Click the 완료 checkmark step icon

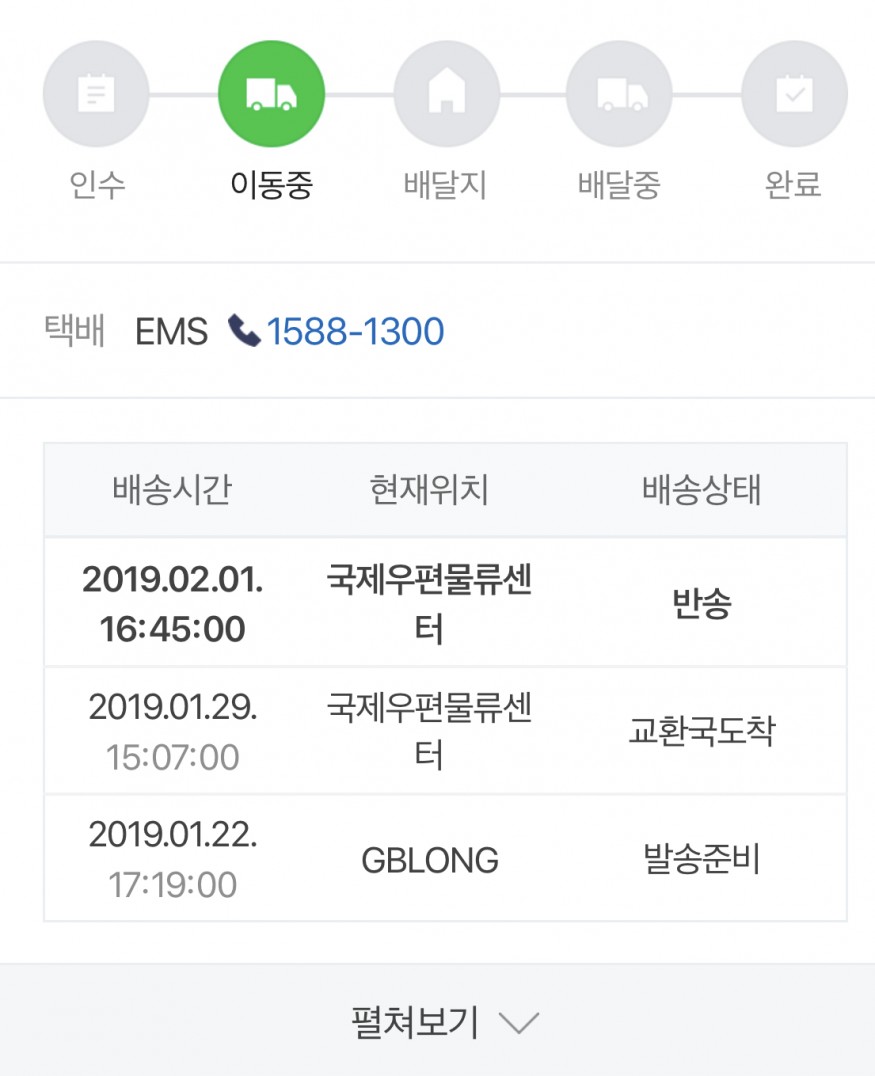pos(794,94)
